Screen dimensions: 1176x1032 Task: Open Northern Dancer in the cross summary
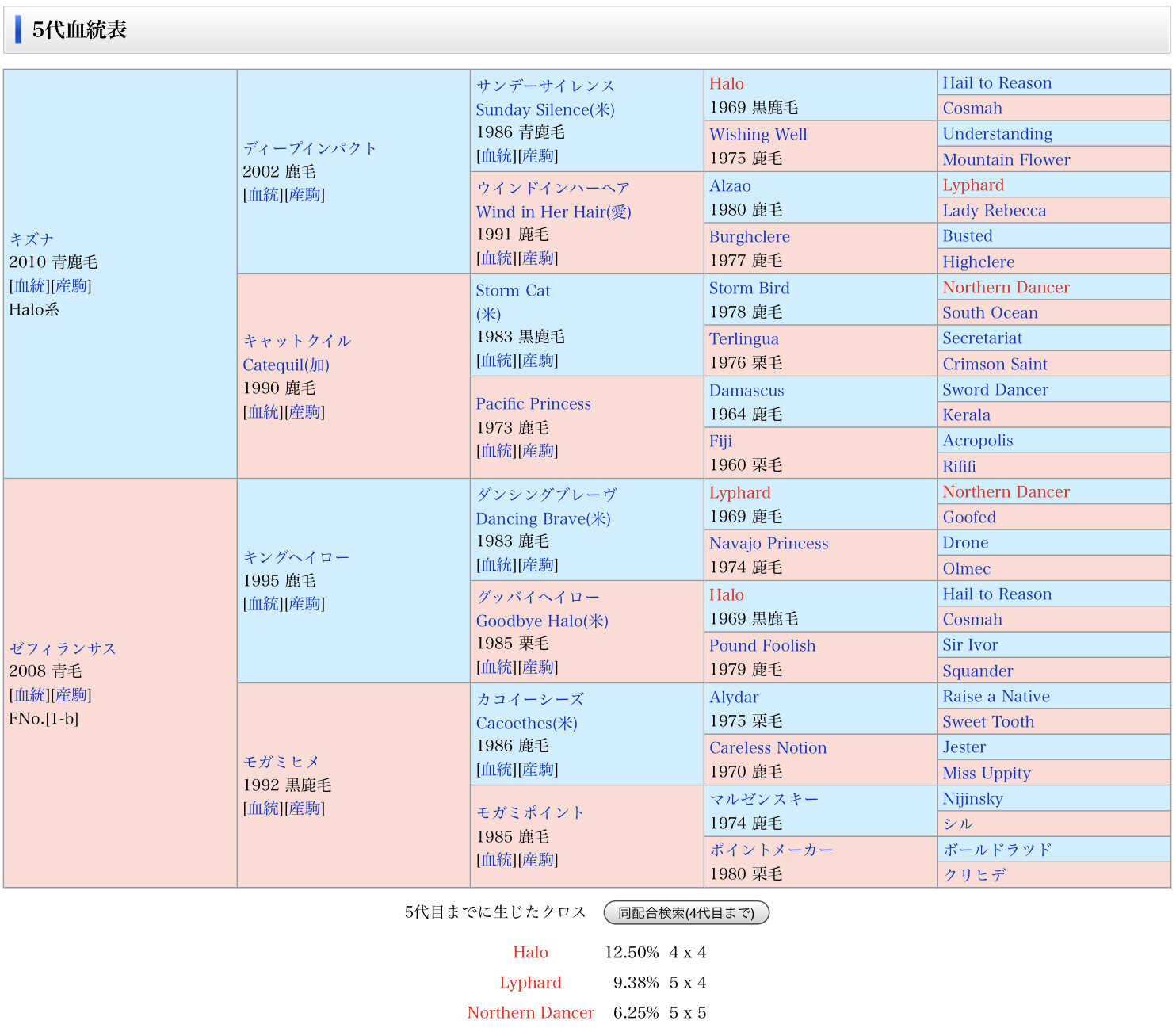click(530, 1013)
